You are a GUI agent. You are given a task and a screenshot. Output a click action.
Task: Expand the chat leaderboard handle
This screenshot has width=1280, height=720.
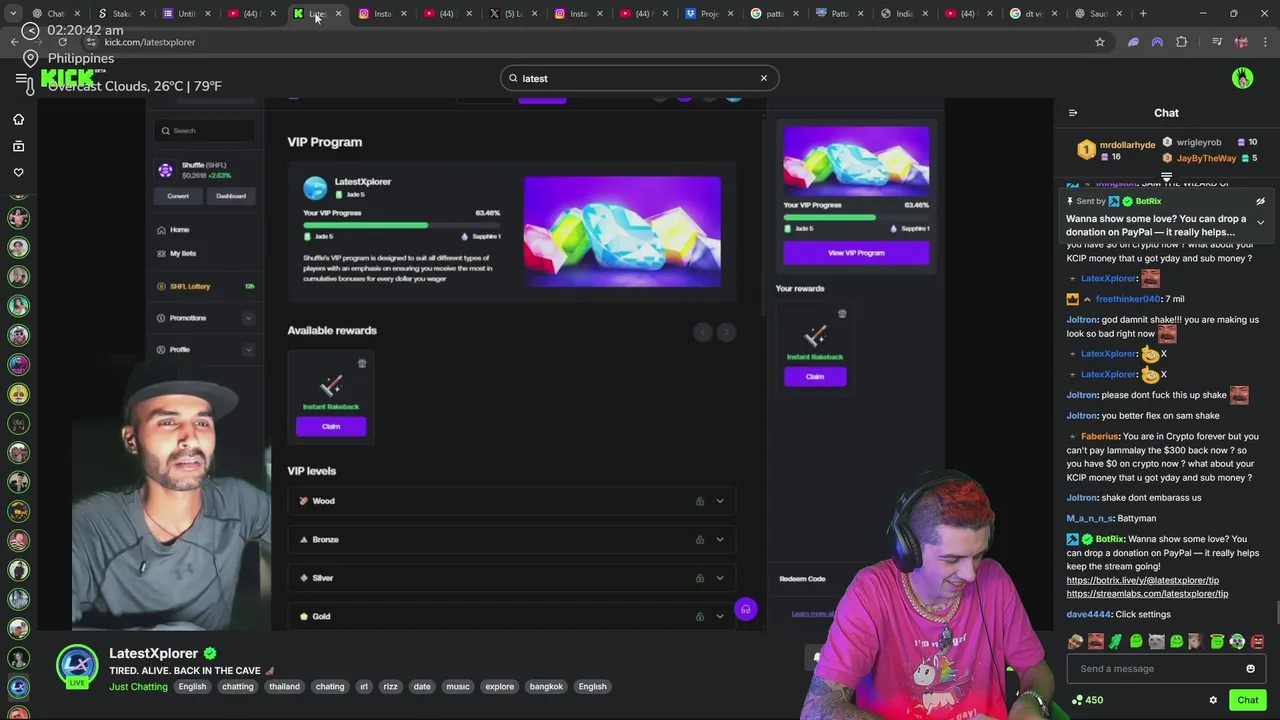pos(1166,177)
